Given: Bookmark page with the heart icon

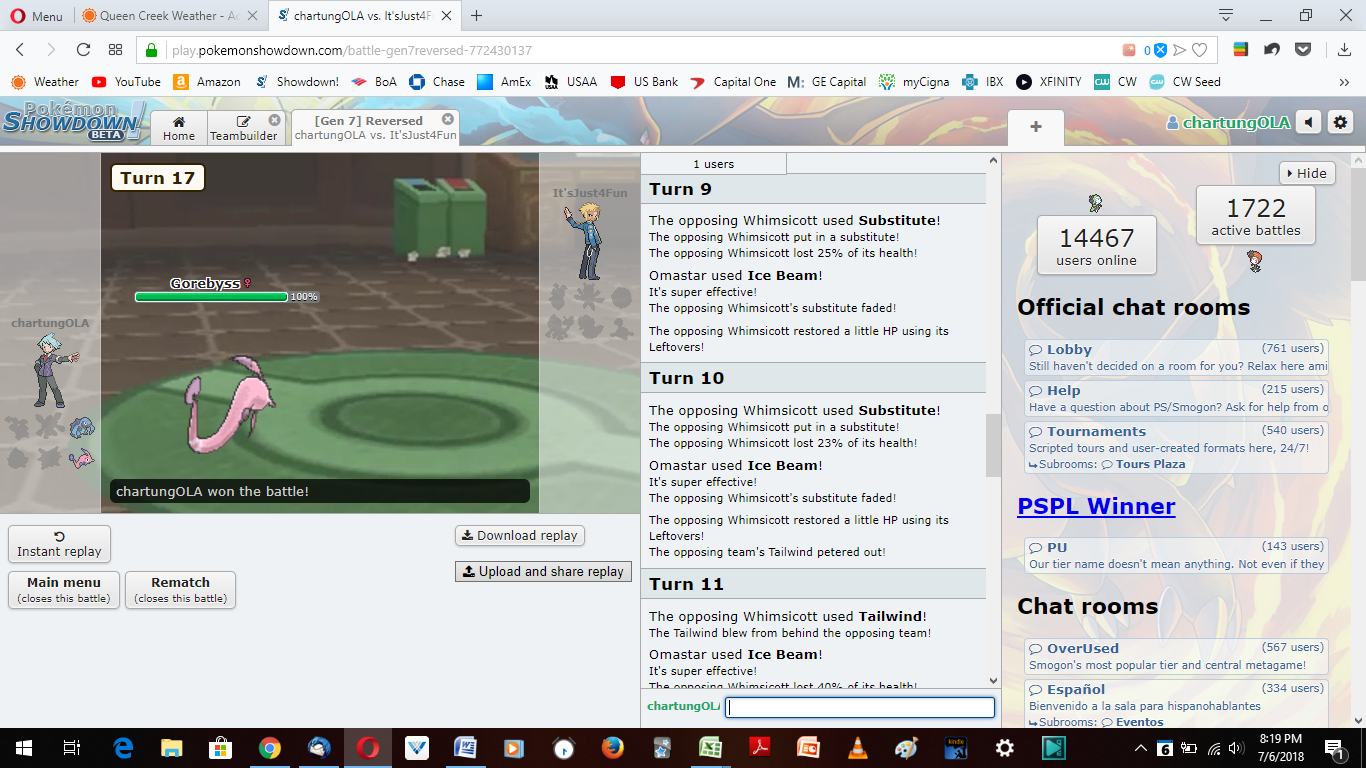Looking at the screenshot, I should 1199,50.
